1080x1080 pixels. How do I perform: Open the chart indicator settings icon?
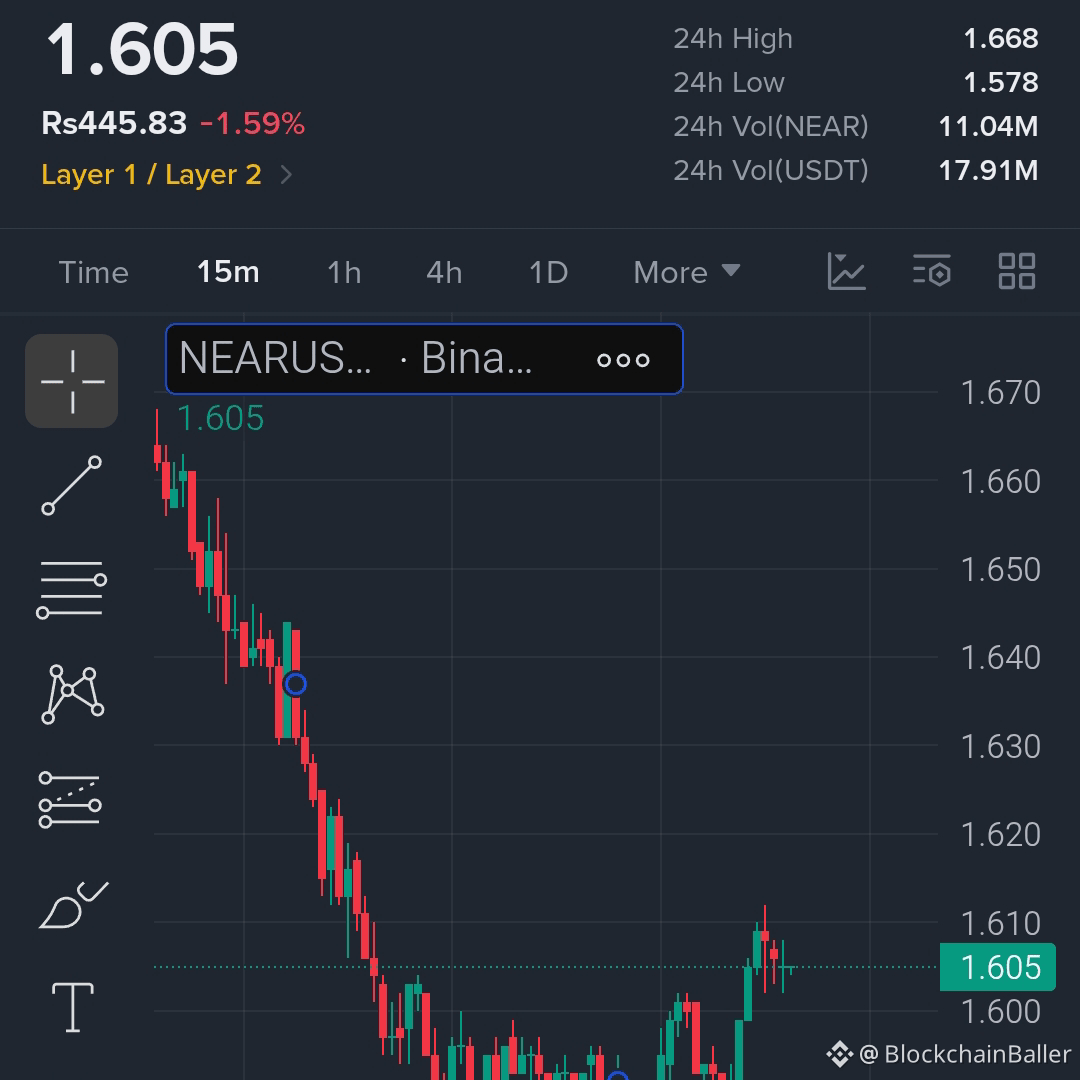(x=931, y=271)
